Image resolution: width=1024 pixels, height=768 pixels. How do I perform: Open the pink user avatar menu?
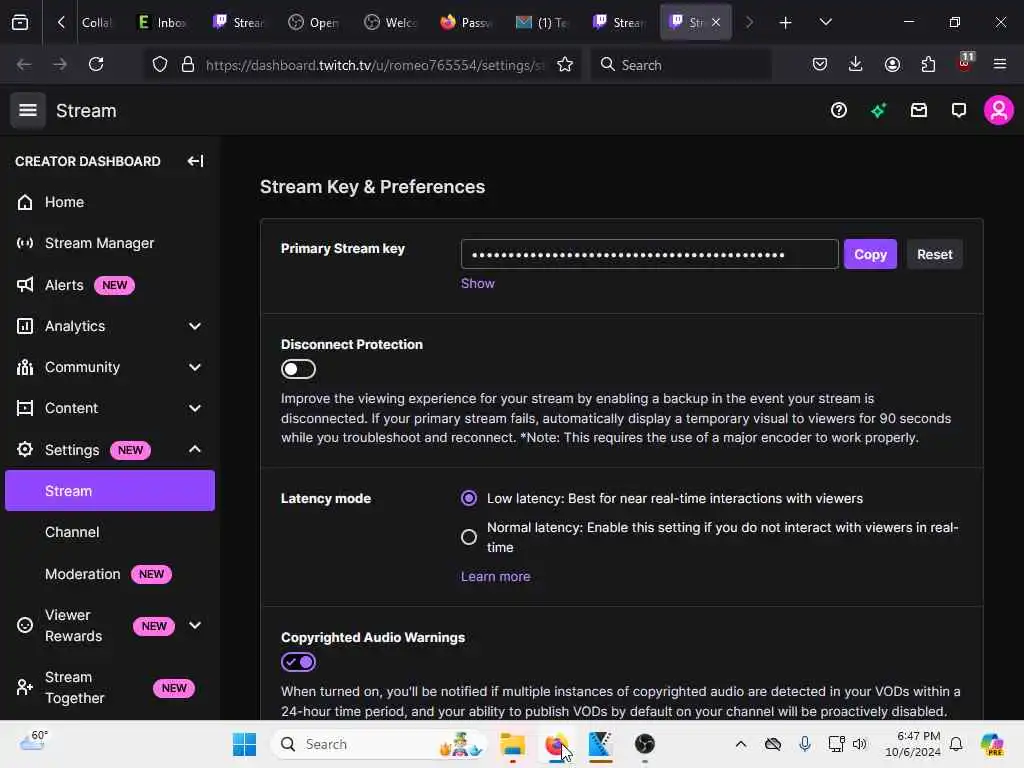pos(999,110)
